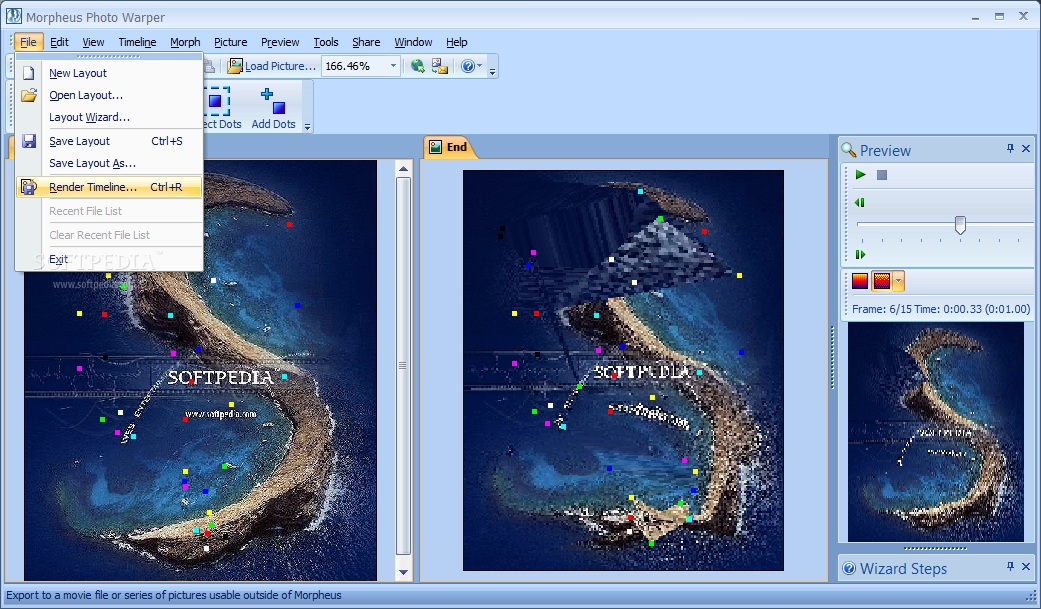
Task: Click the End tab picture icon
Action: pos(436,147)
